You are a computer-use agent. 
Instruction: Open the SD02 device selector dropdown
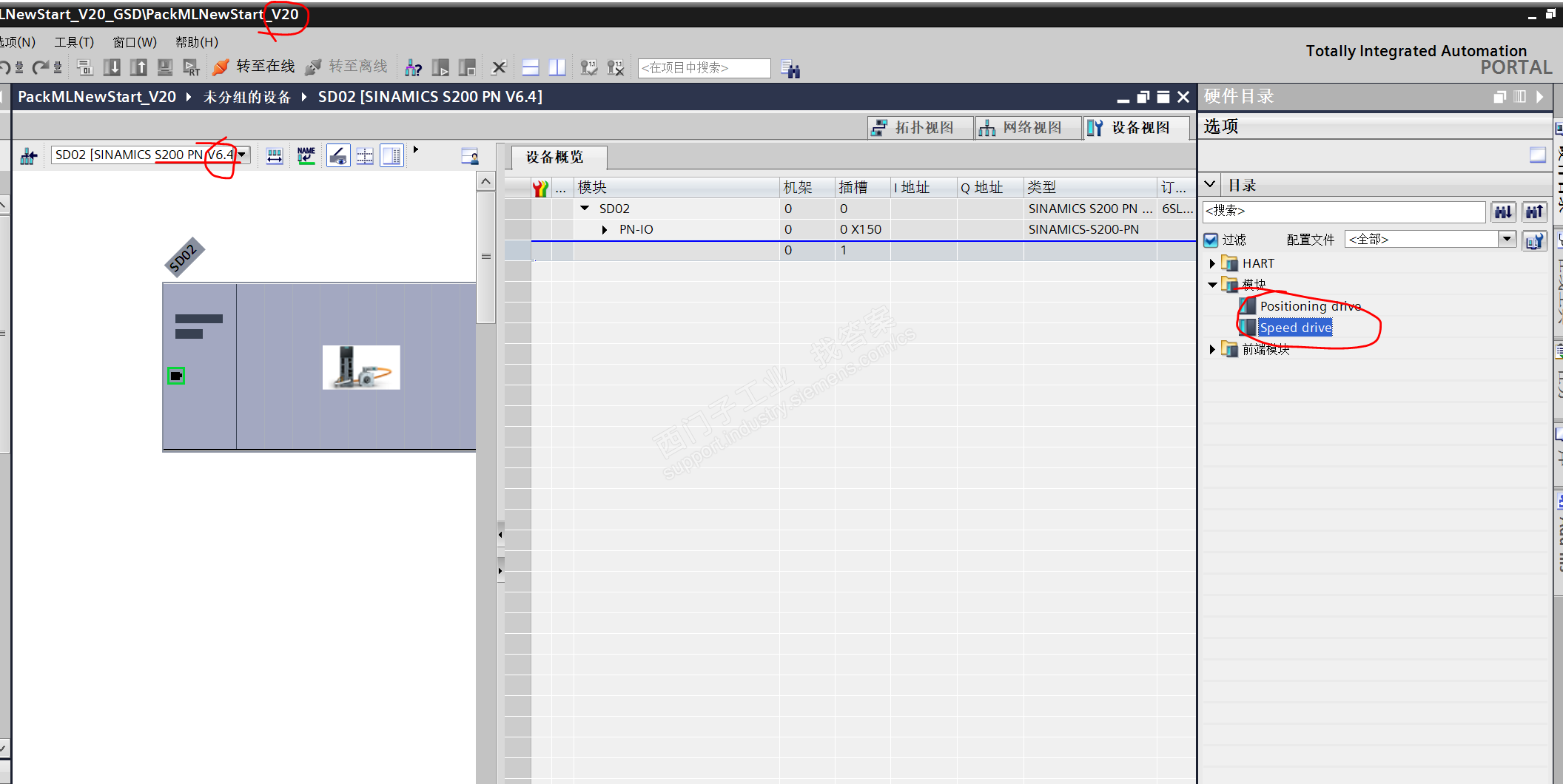point(241,155)
